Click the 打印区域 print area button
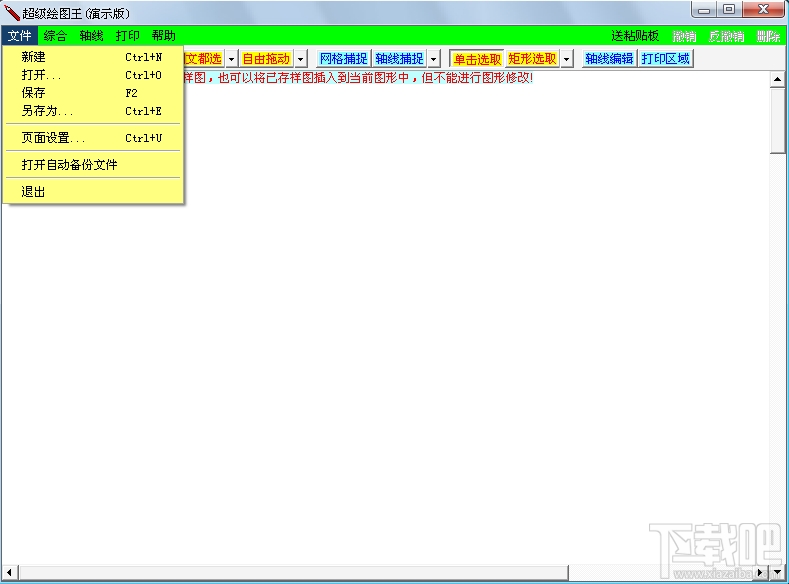 click(665, 59)
